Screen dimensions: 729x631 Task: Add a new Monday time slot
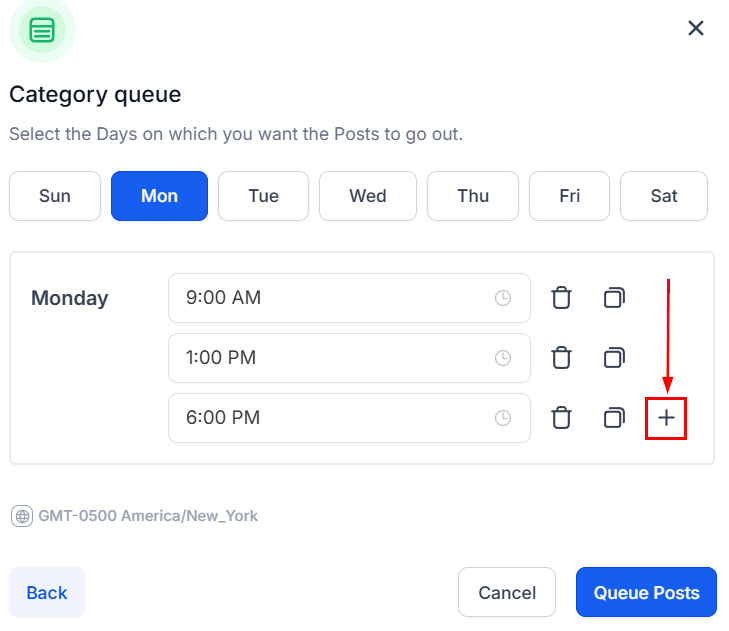(666, 418)
